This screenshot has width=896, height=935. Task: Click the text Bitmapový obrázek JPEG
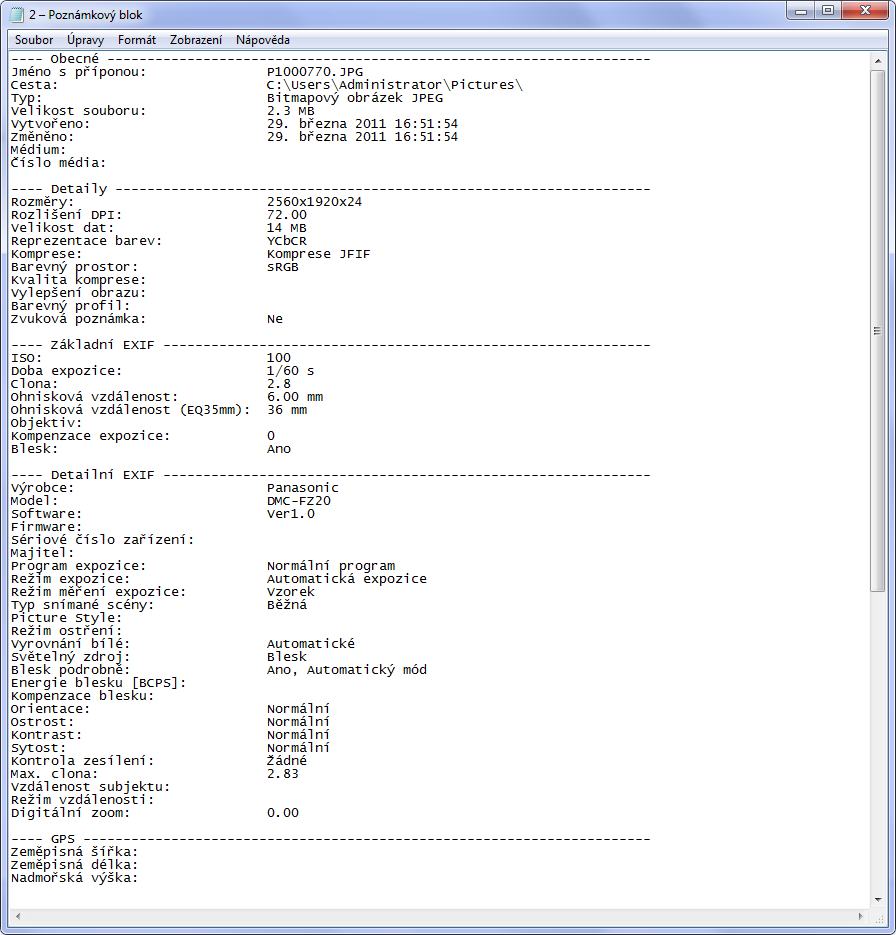pos(355,98)
